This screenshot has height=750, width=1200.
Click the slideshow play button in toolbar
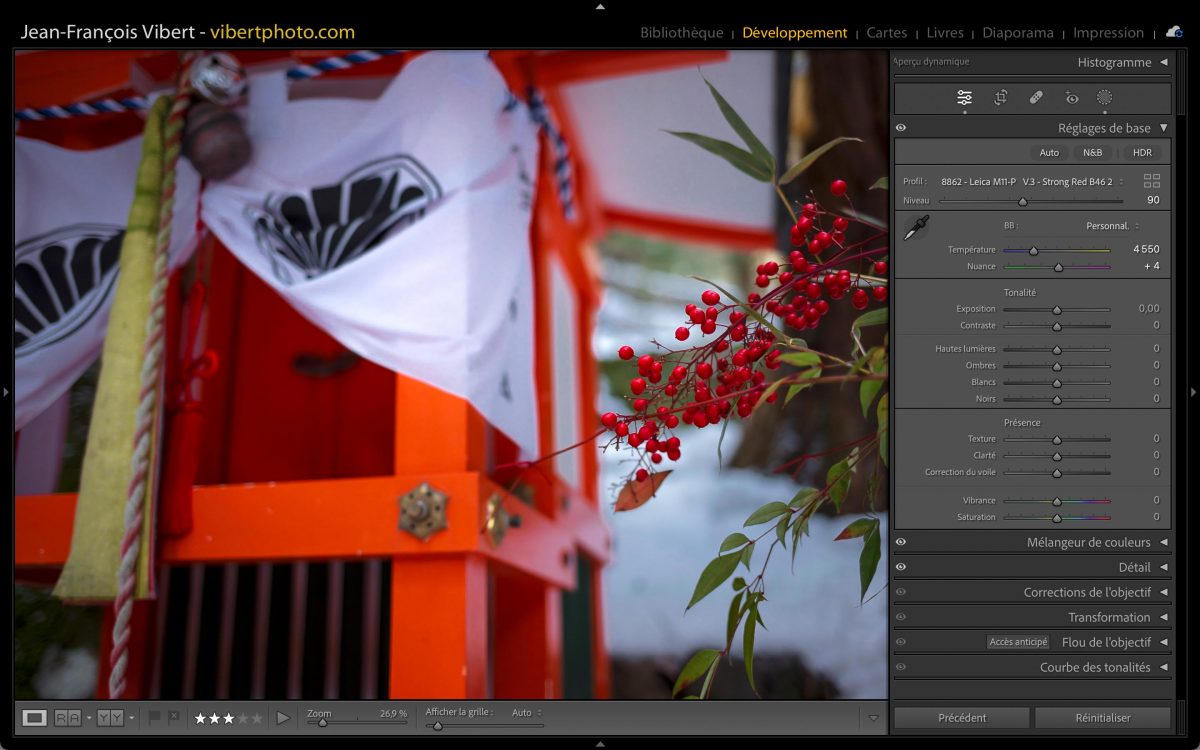pos(283,717)
